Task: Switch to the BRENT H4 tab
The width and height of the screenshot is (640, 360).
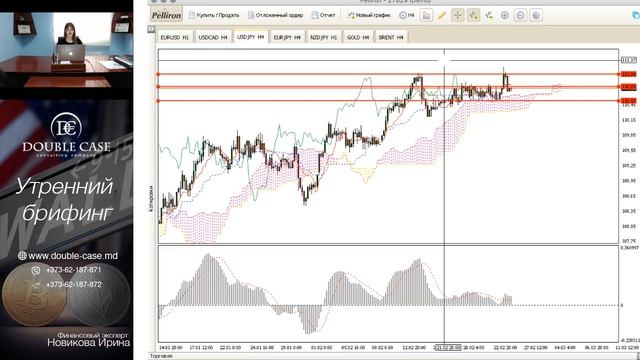Action: tap(391, 37)
